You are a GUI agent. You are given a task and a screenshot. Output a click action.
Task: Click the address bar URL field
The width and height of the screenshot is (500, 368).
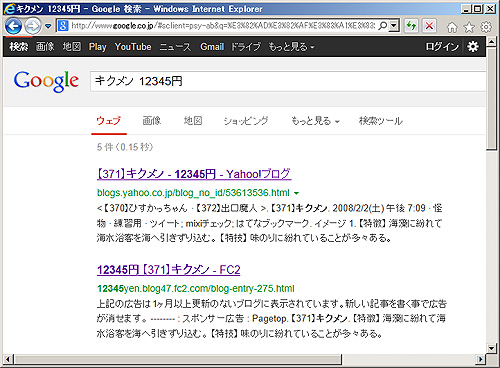pyautogui.click(x=223, y=26)
